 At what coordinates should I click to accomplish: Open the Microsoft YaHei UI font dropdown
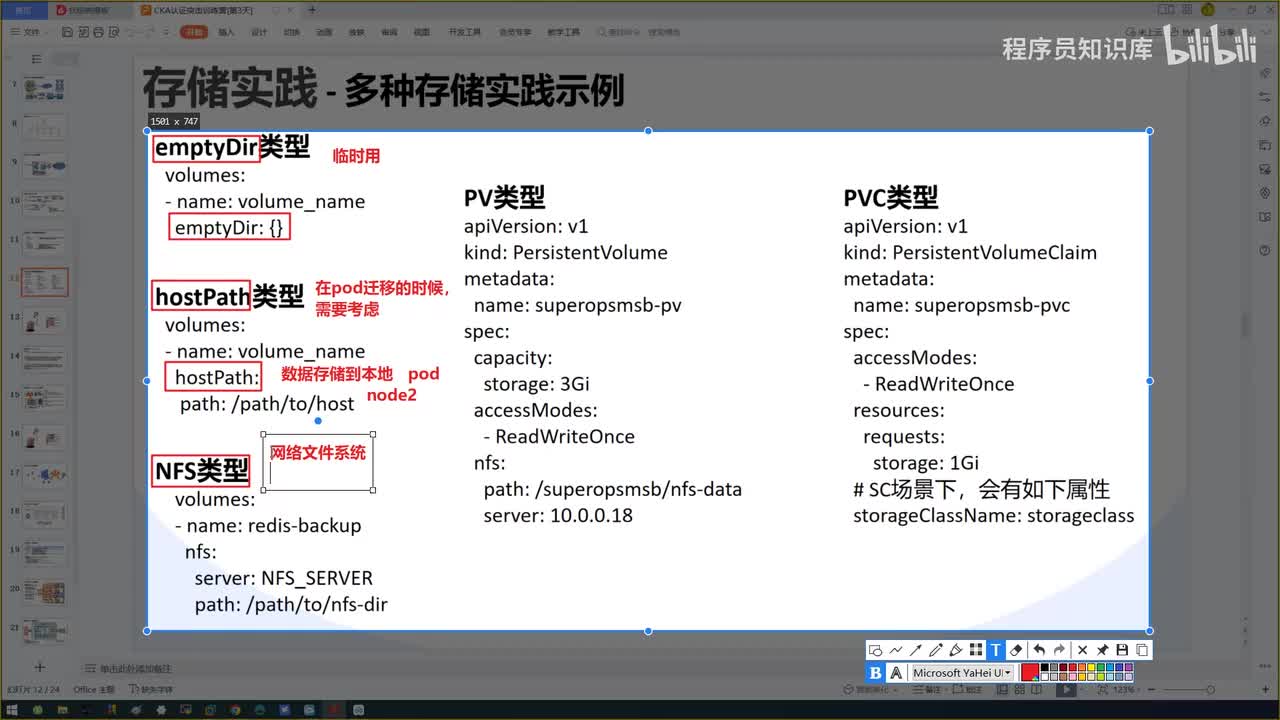point(963,673)
